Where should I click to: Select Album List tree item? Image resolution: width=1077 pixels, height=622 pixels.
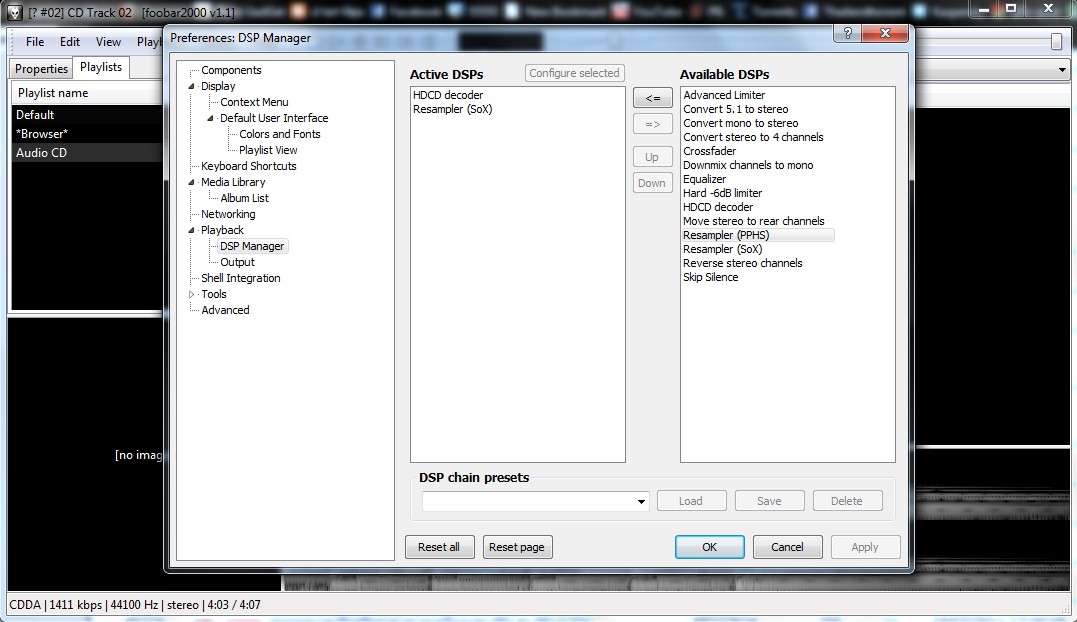coord(245,198)
